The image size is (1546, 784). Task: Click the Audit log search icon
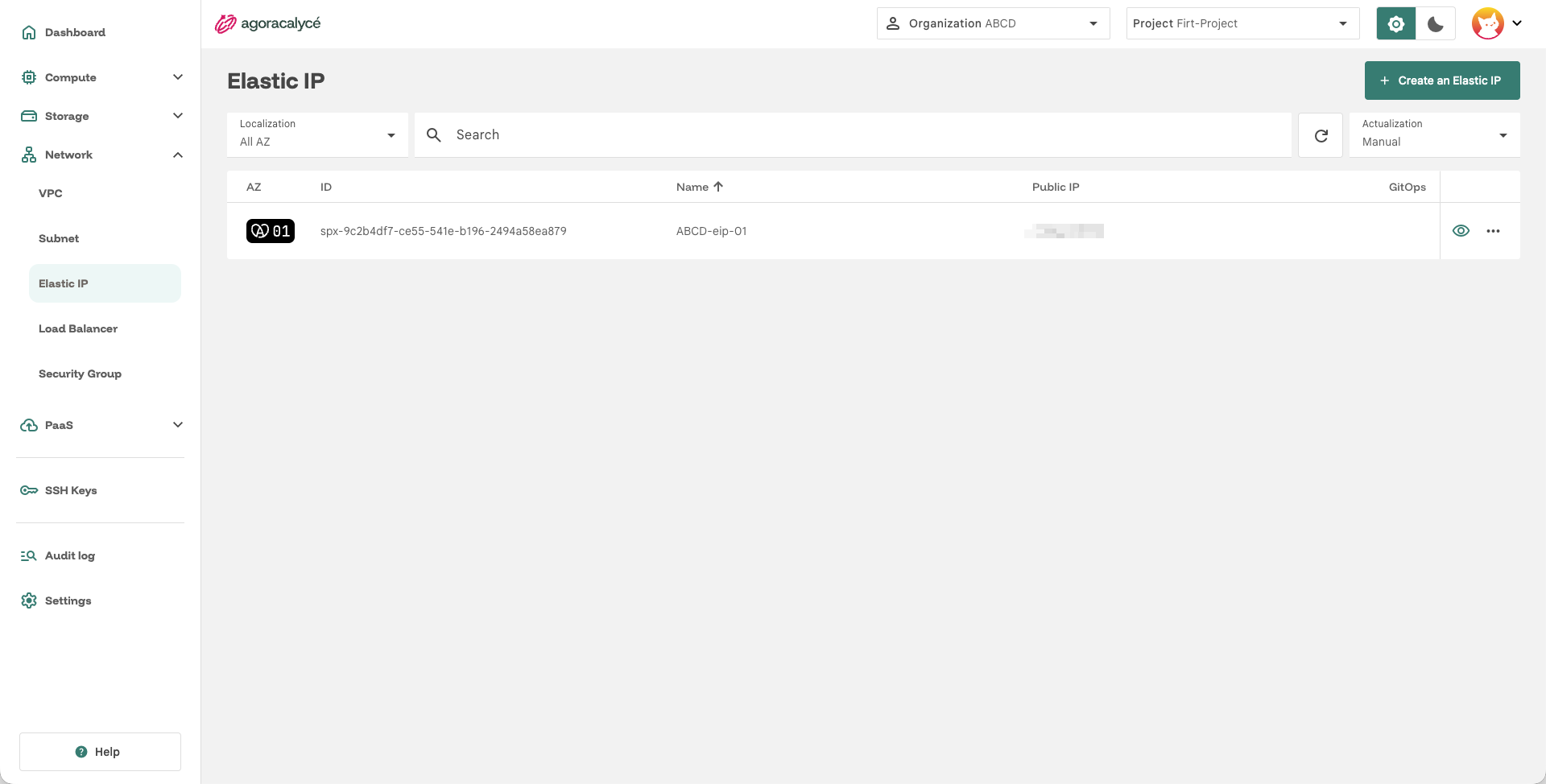click(29, 555)
